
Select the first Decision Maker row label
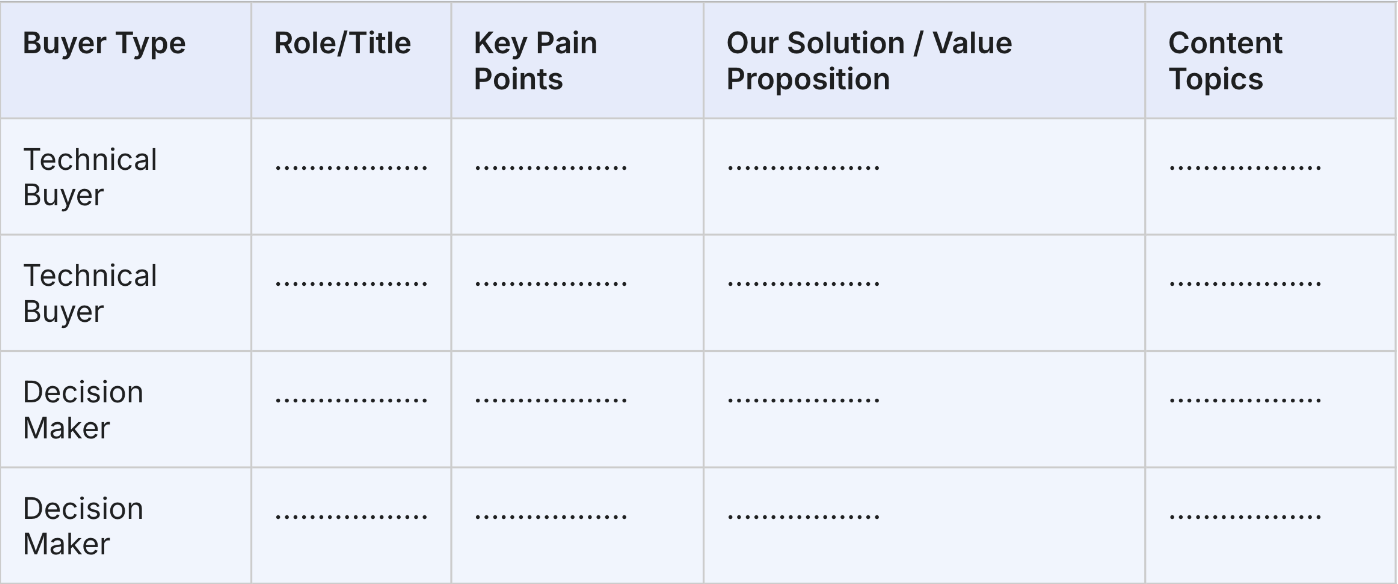coord(83,409)
